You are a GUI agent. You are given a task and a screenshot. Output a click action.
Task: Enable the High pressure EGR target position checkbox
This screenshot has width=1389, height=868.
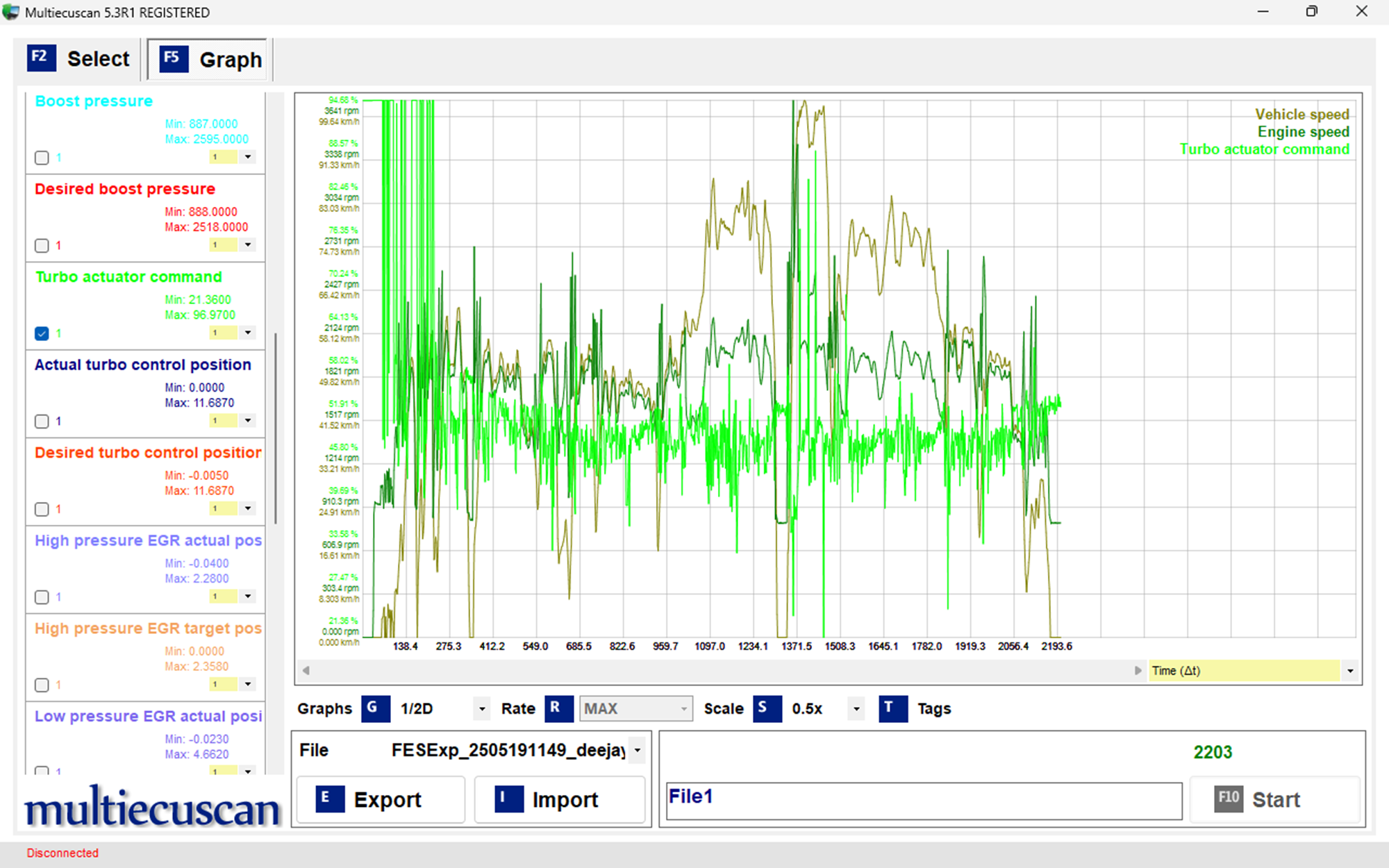[42, 685]
